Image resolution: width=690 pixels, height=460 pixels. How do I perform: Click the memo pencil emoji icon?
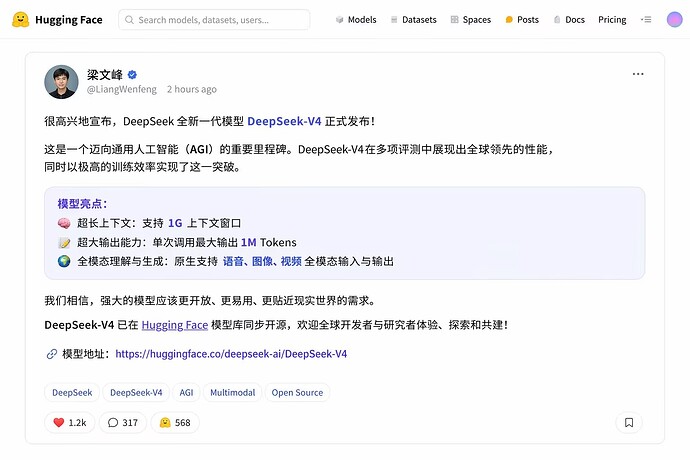coord(64,243)
